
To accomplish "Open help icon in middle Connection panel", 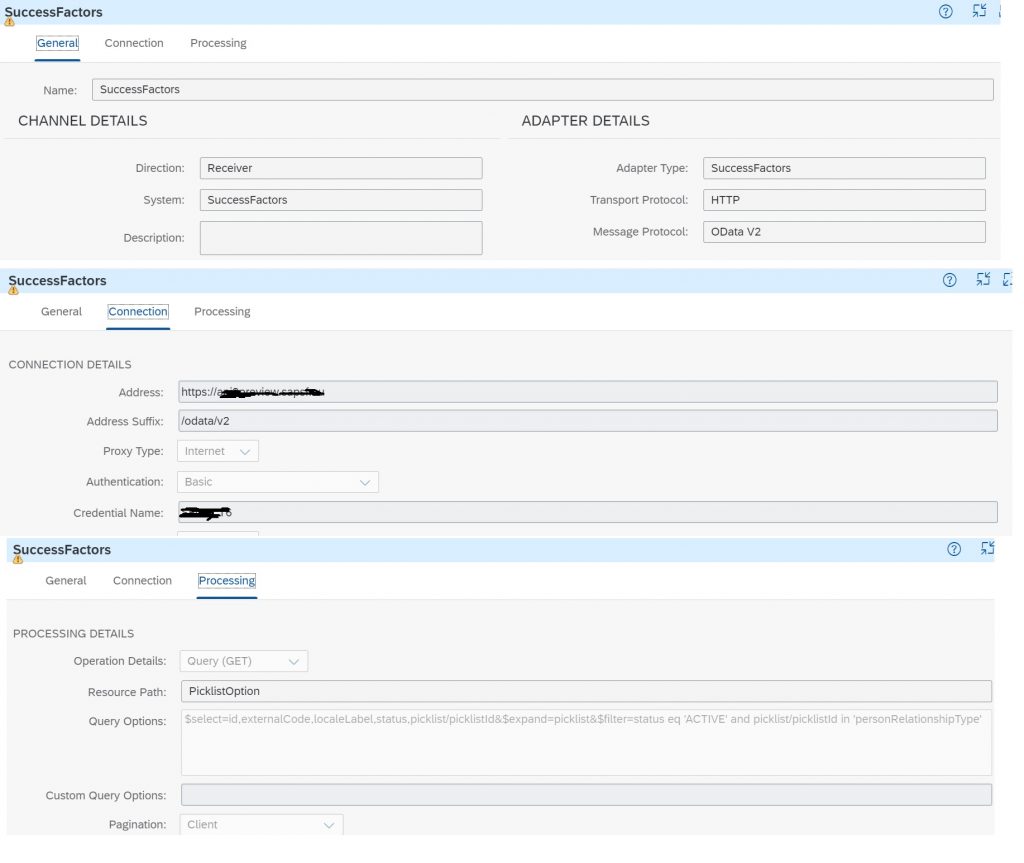I will point(950,280).
